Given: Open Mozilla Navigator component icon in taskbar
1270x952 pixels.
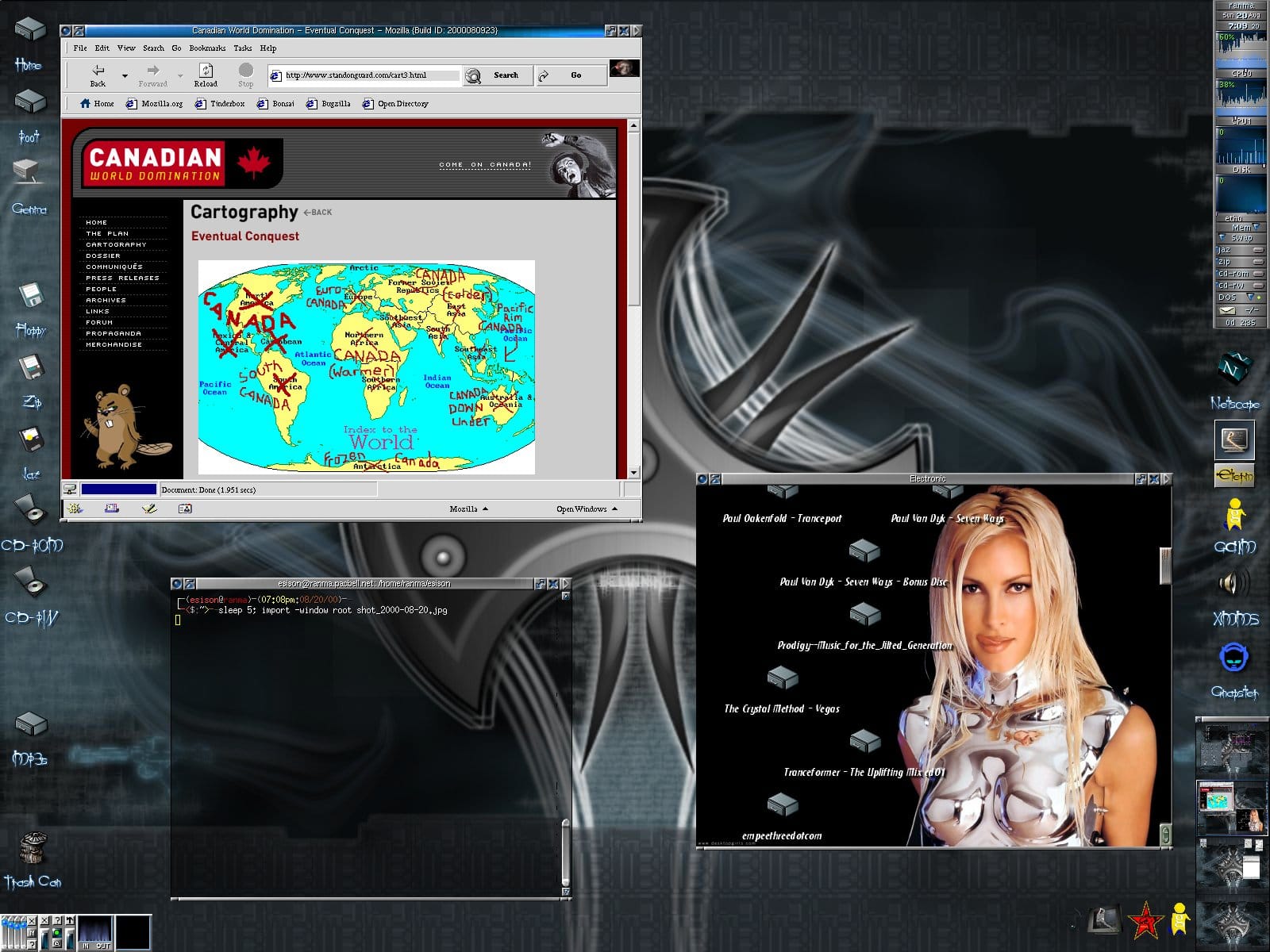Looking at the screenshot, I should [75, 509].
